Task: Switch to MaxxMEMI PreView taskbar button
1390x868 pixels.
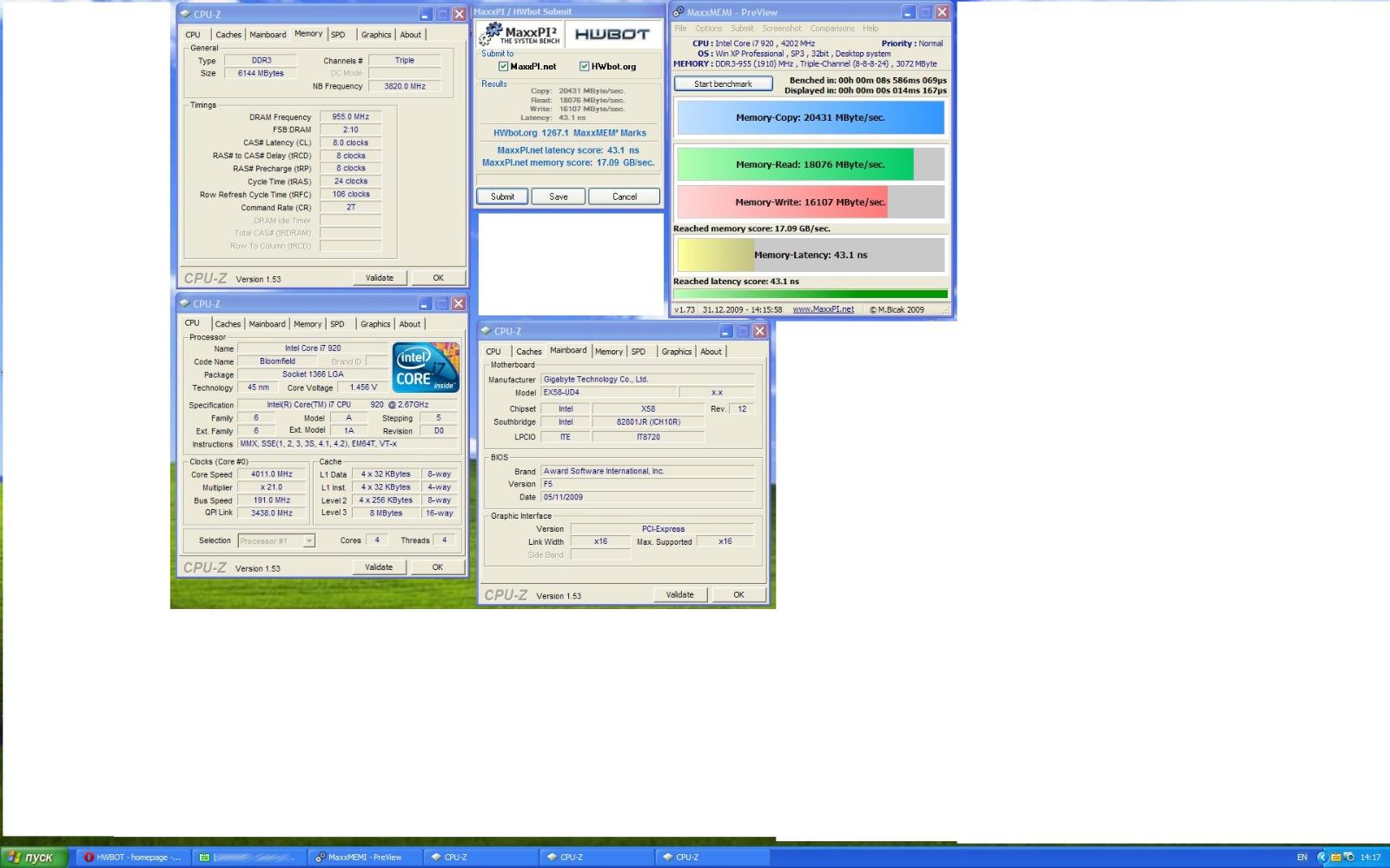Action: click(x=365, y=857)
